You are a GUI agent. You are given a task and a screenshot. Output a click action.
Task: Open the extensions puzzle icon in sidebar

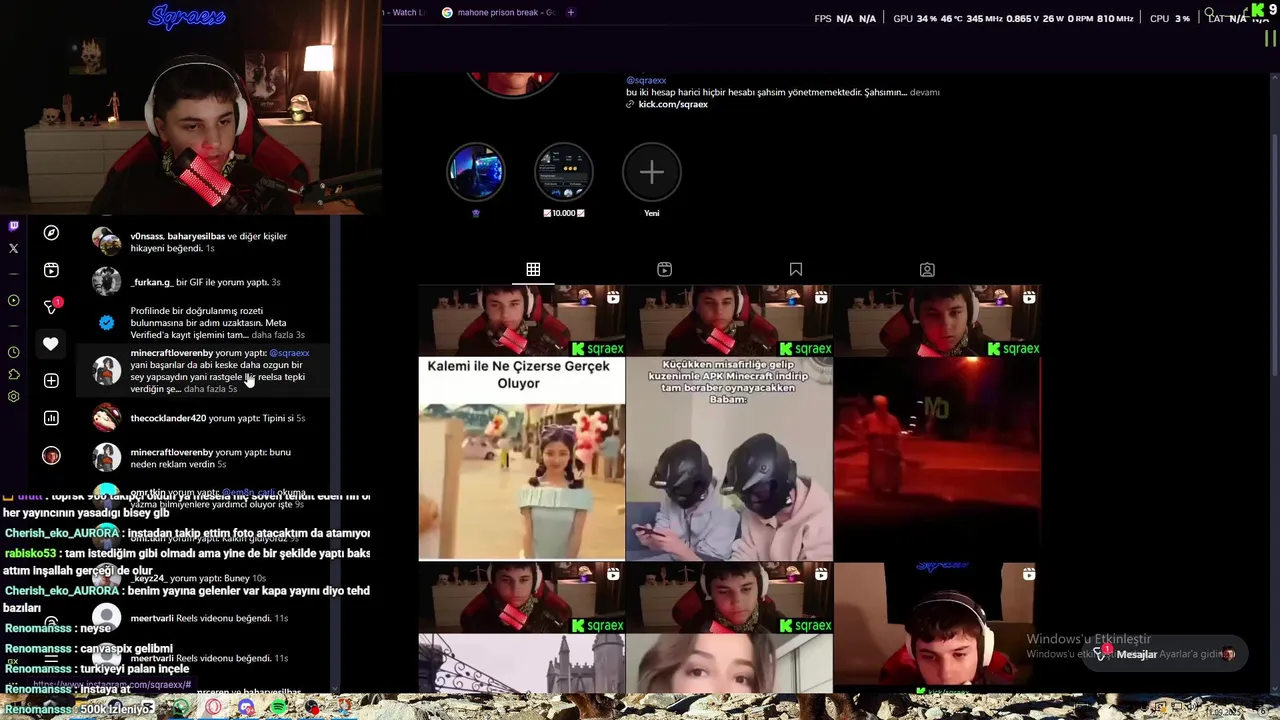point(13,374)
